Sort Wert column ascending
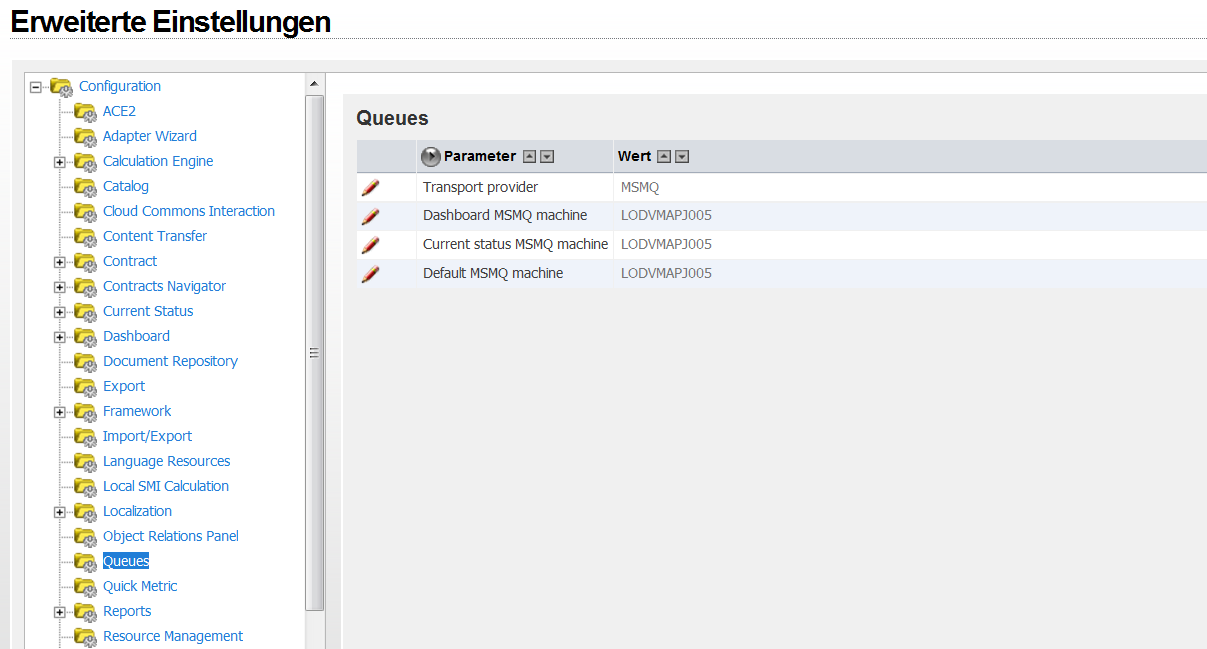Image resolution: width=1207 pixels, height=649 pixels. tap(664, 157)
